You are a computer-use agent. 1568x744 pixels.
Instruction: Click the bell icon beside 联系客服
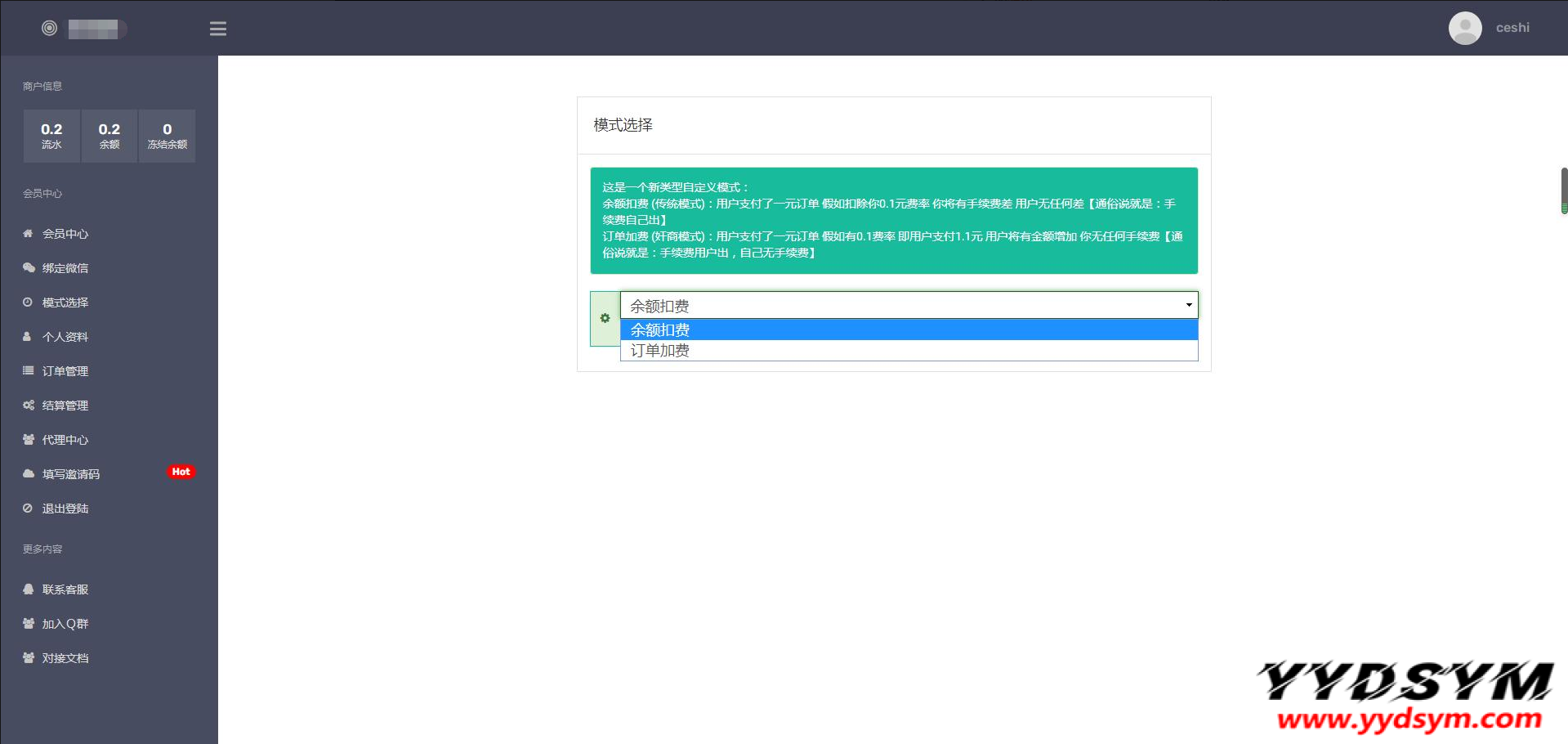click(29, 589)
